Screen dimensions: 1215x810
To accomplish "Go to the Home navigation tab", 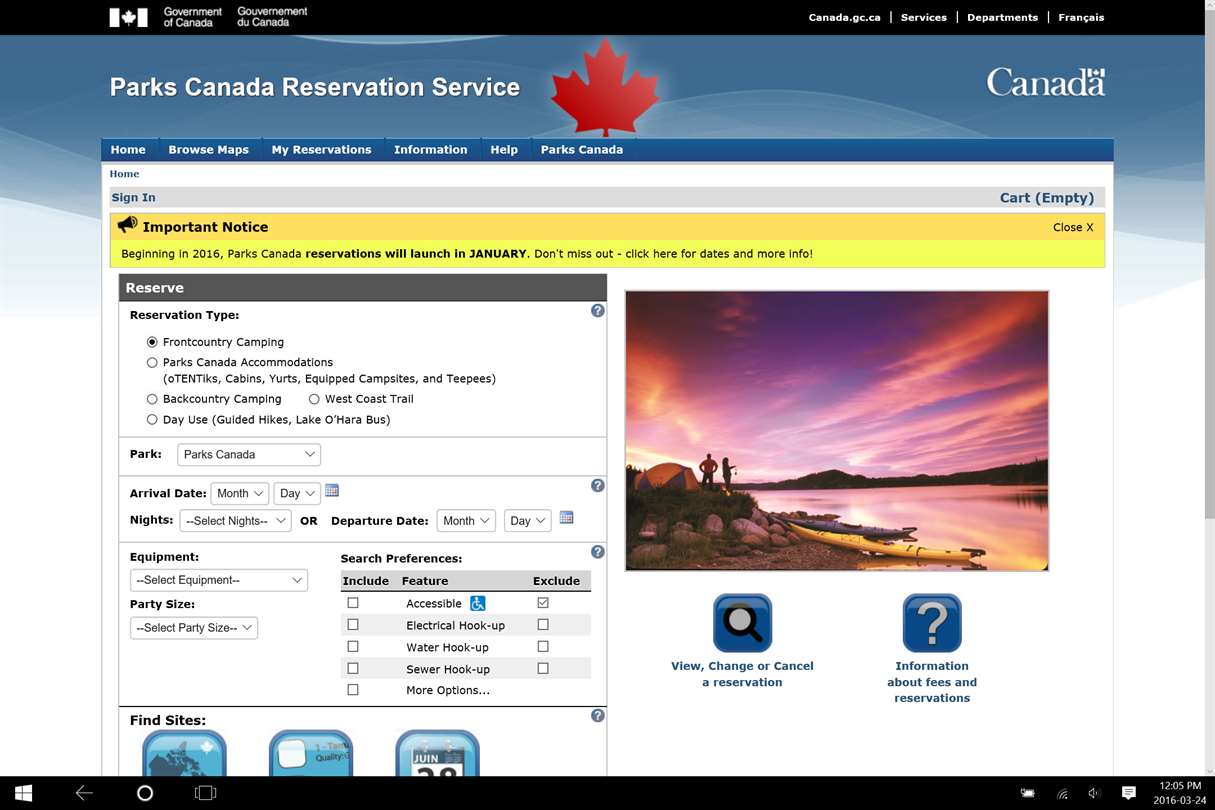I will point(128,150).
